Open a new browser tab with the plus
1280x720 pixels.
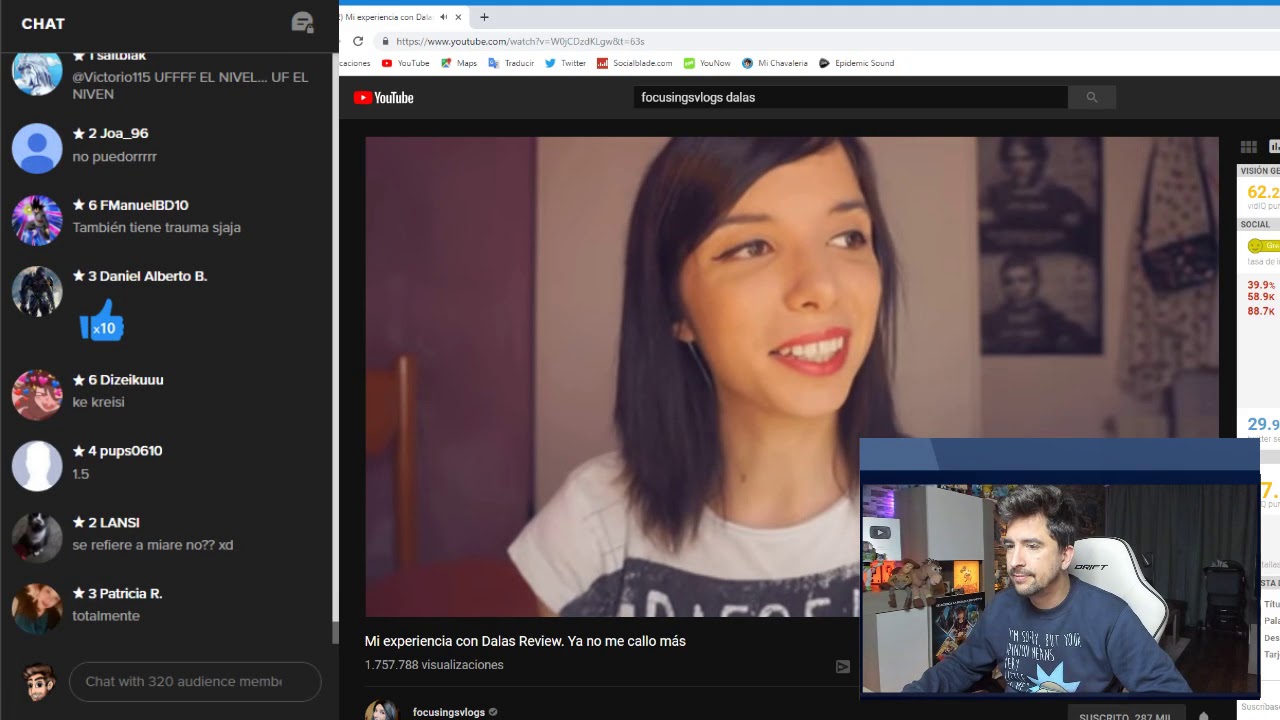point(484,17)
